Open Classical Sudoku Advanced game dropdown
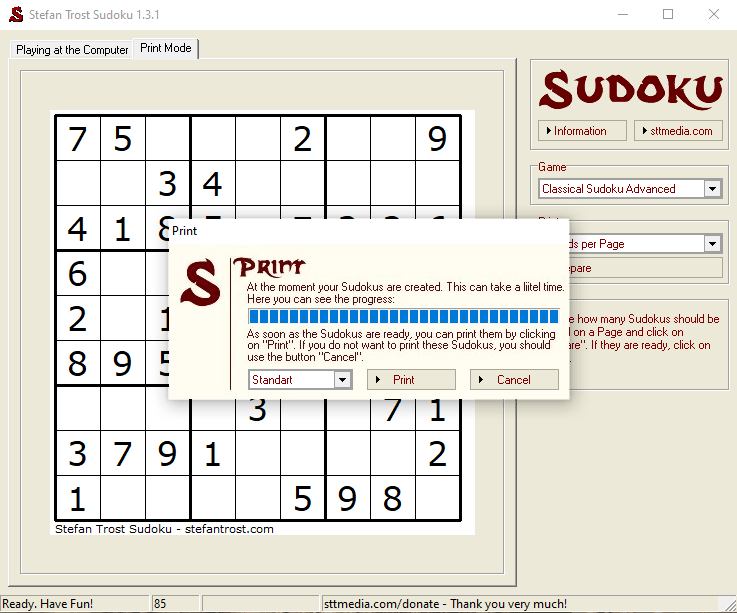 (x=630, y=189)
